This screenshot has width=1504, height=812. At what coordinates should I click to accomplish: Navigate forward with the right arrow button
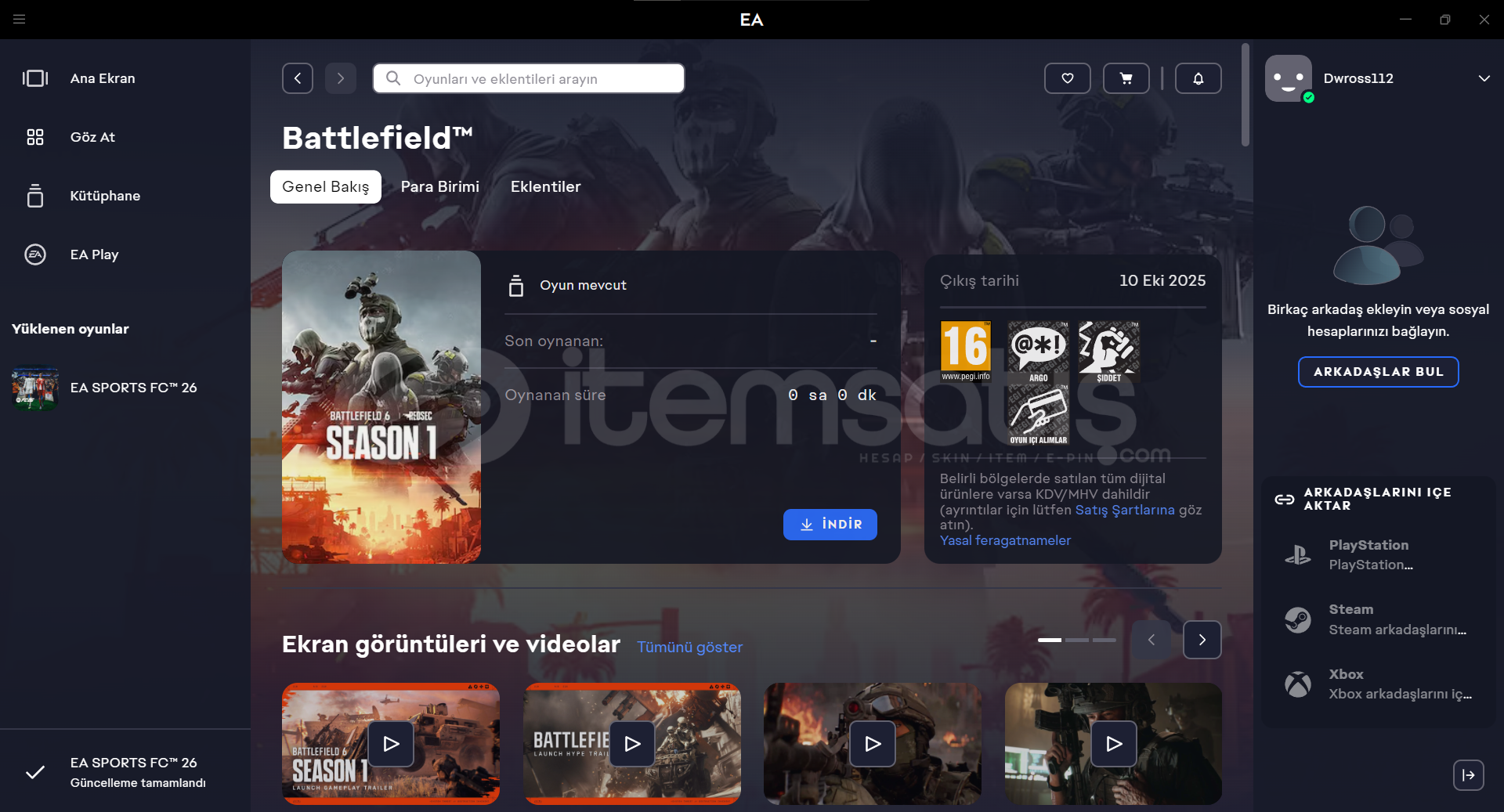coord(341,78)
